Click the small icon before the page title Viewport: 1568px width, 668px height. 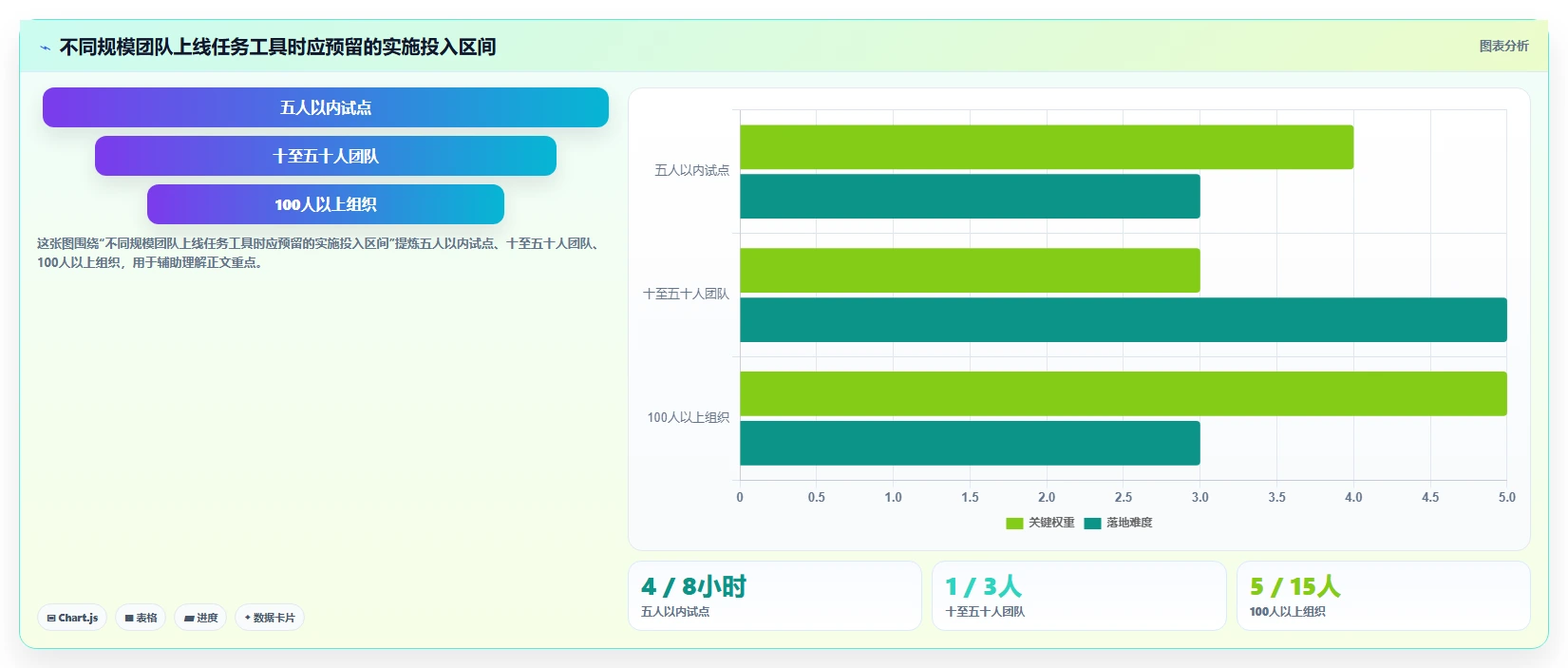click(x=45, y=48)
